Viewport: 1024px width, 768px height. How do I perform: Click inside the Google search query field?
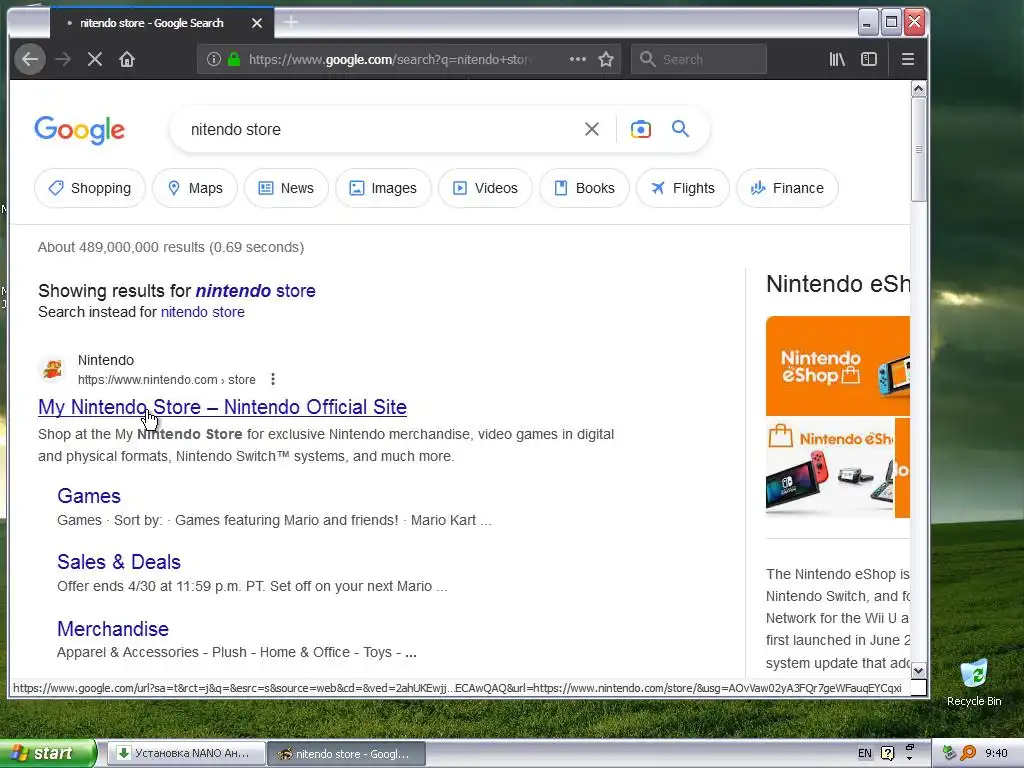pyautogui.click(x=379, y=129)
